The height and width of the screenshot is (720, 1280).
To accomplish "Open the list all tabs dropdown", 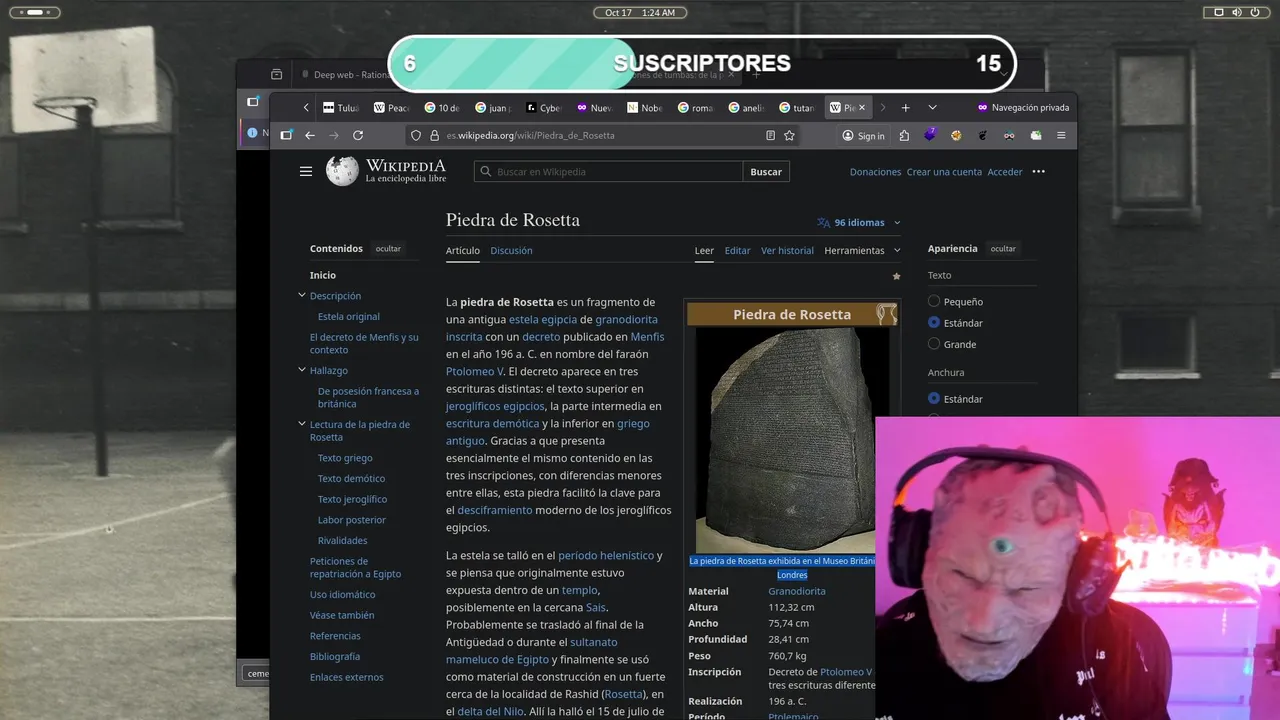I will pyautogui.click(x=932, y=107).
